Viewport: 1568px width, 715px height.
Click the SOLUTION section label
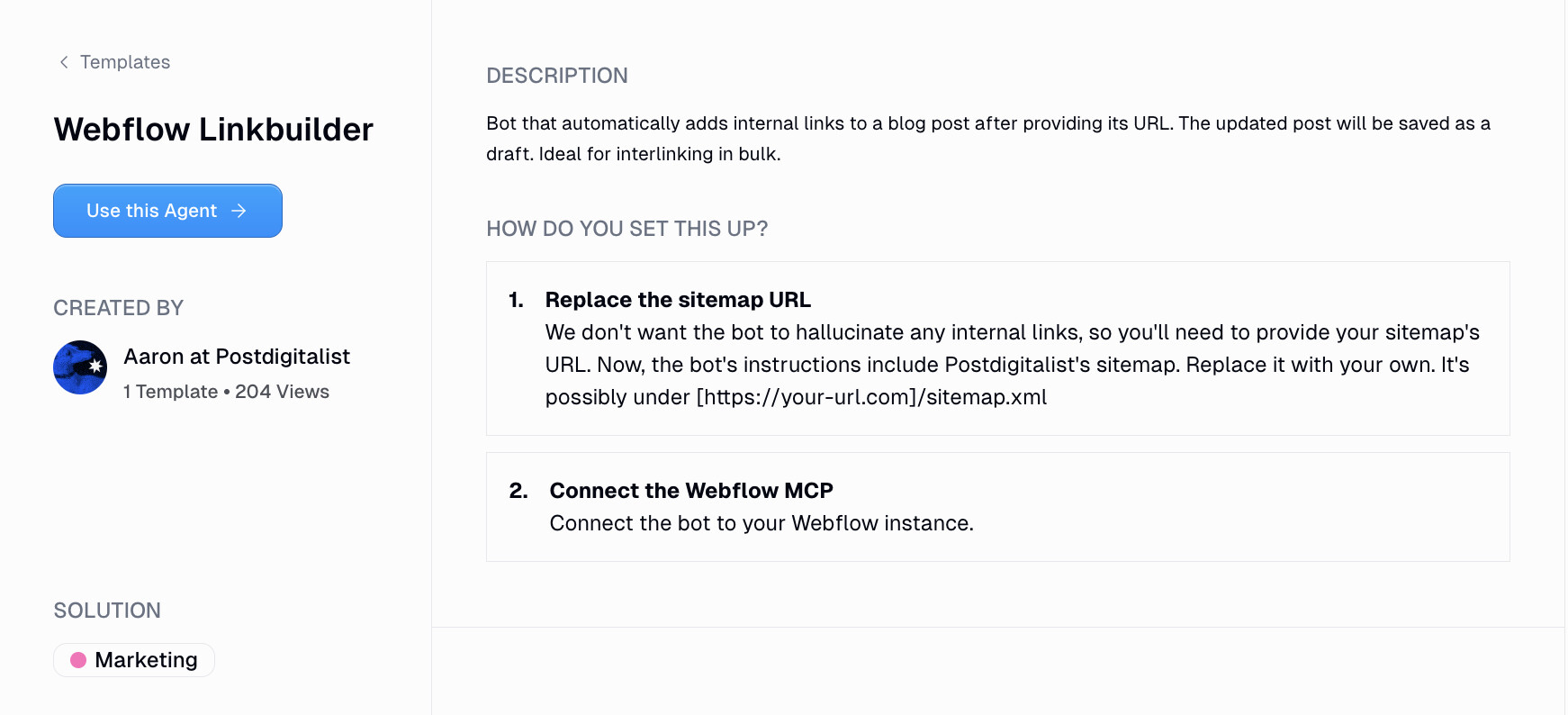pos(106,610)
